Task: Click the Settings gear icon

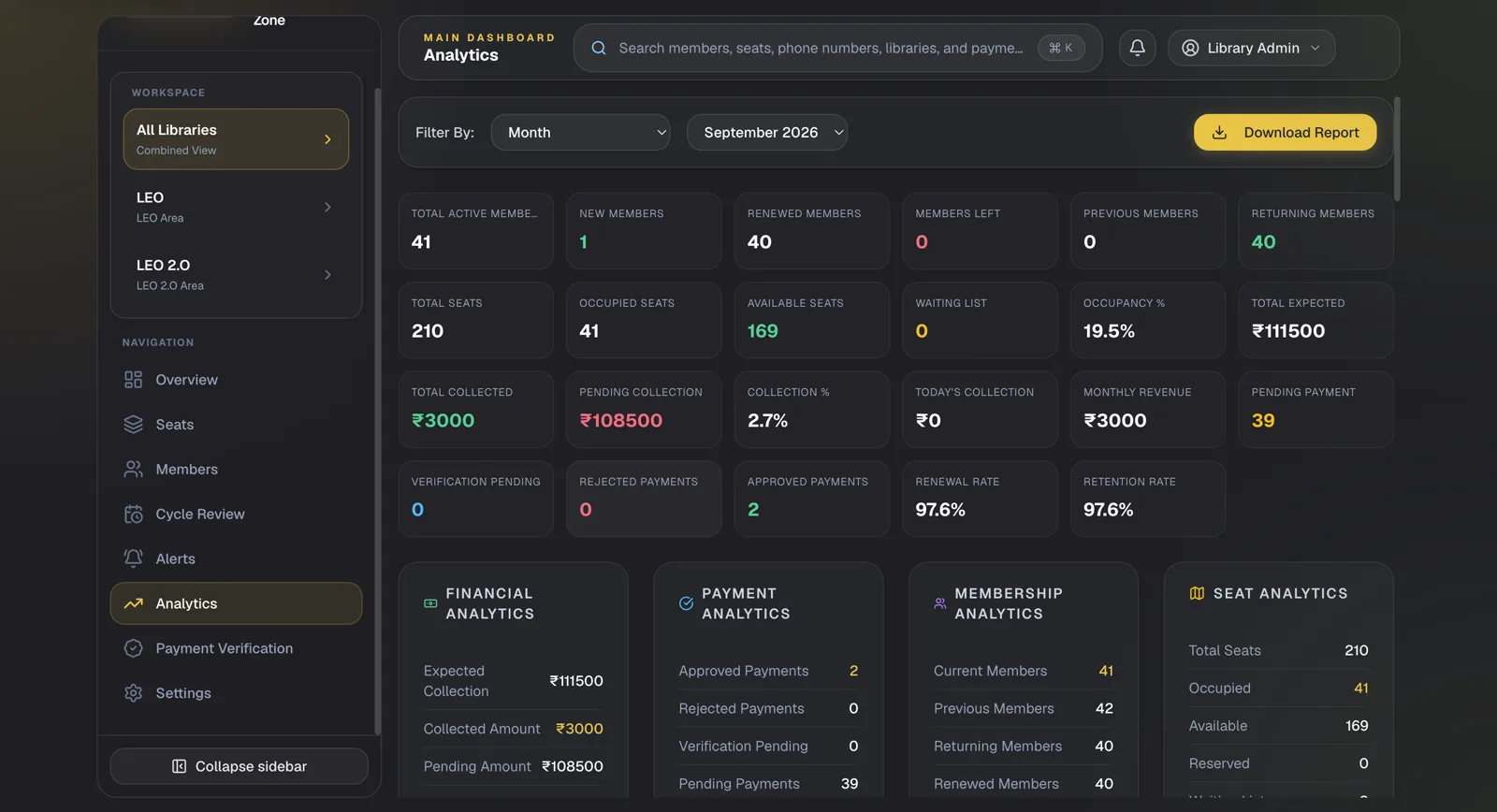Action: point(134,693)
